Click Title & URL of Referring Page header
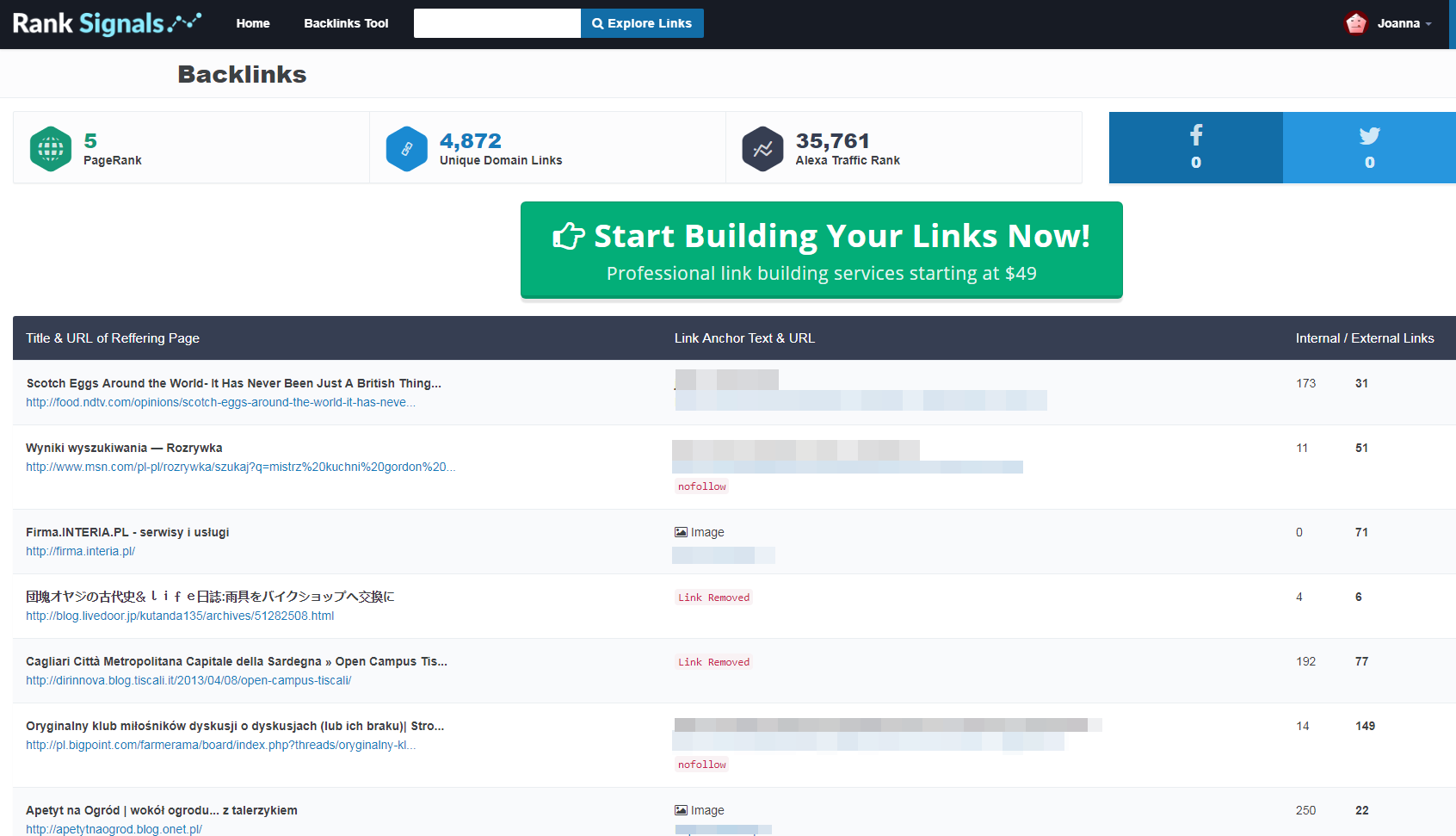1456x836 pixels. [x=113, y=338]
